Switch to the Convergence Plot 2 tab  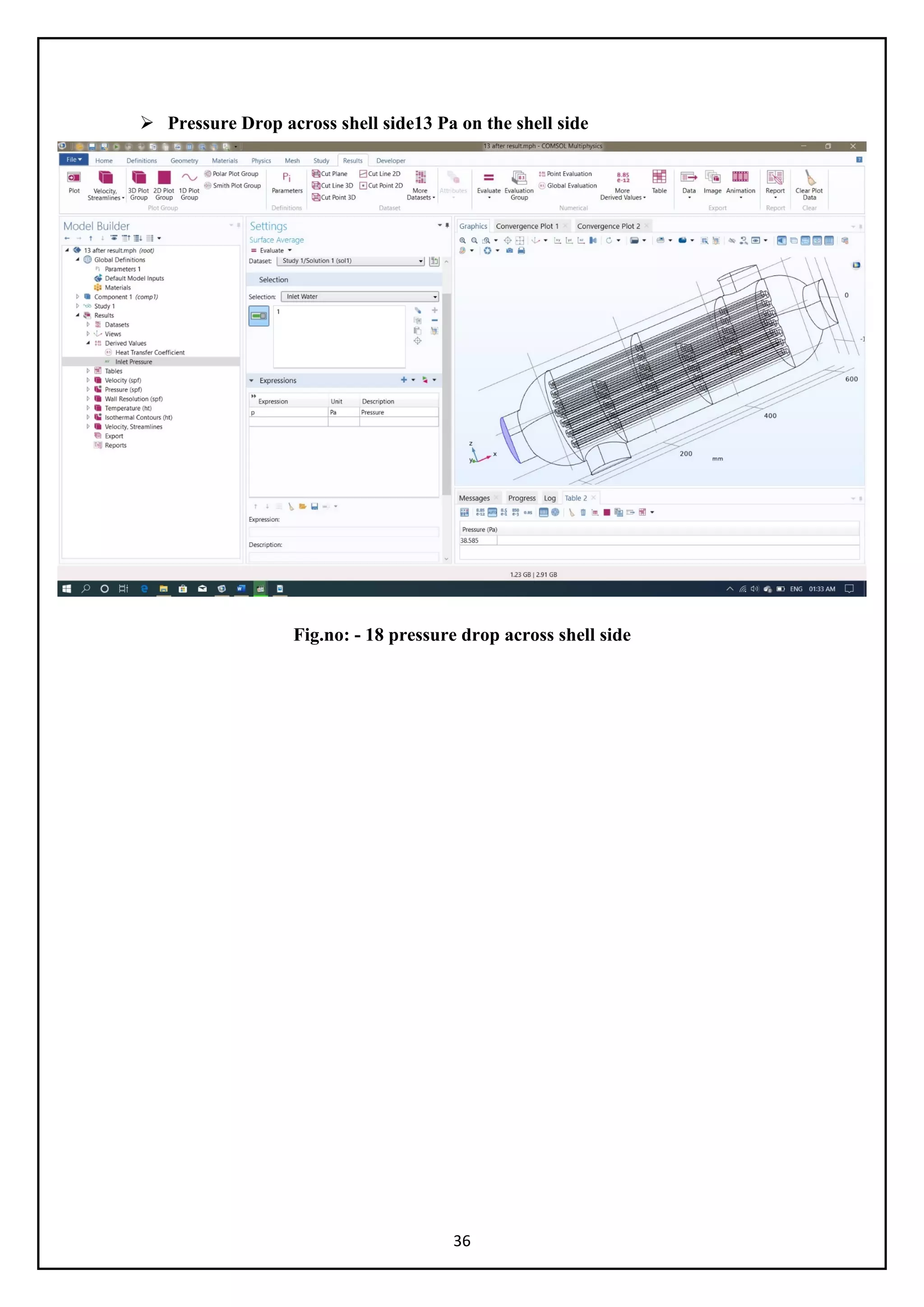[608, 226]
